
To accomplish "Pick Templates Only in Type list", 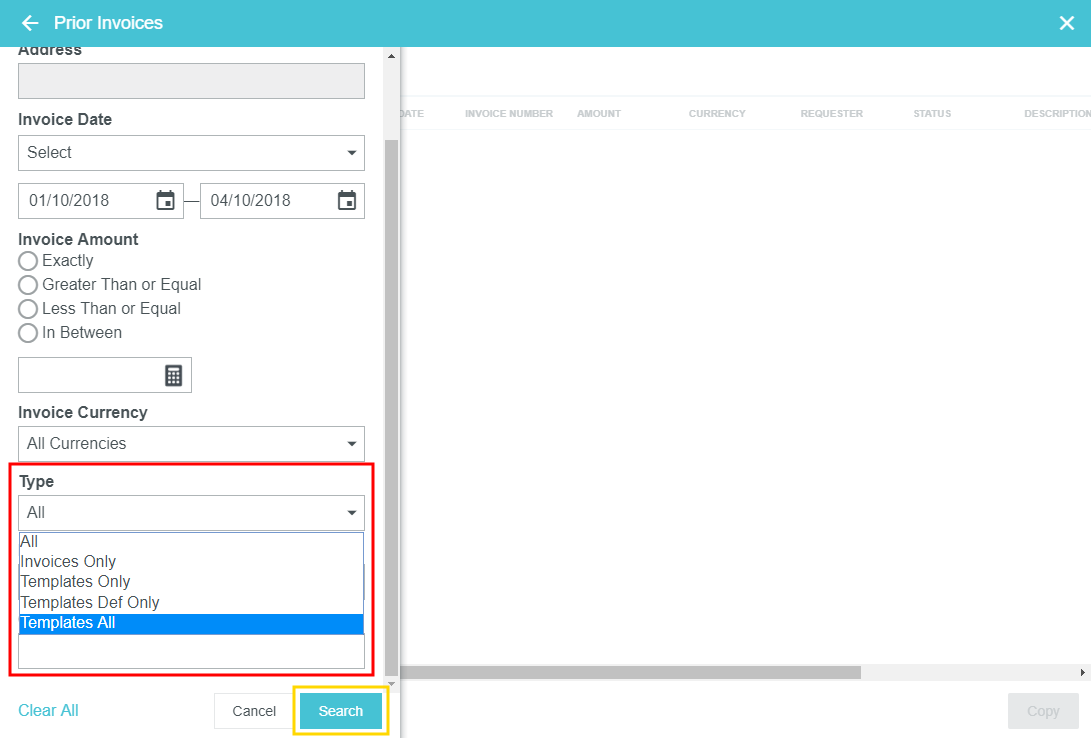I will pyautogui.click(x=76, y=582).
